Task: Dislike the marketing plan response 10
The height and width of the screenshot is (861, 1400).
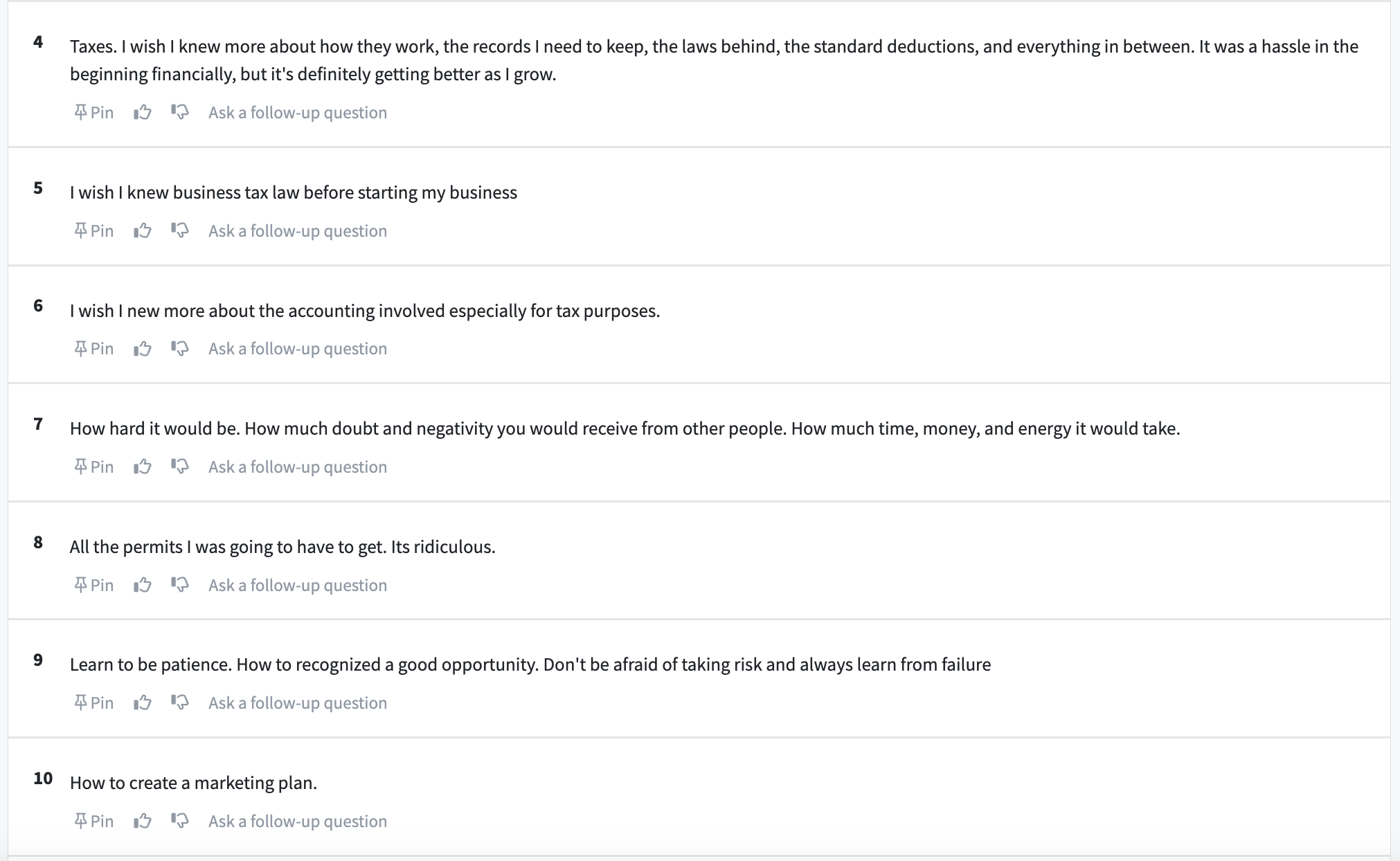Action: click(x=180, y=821)
